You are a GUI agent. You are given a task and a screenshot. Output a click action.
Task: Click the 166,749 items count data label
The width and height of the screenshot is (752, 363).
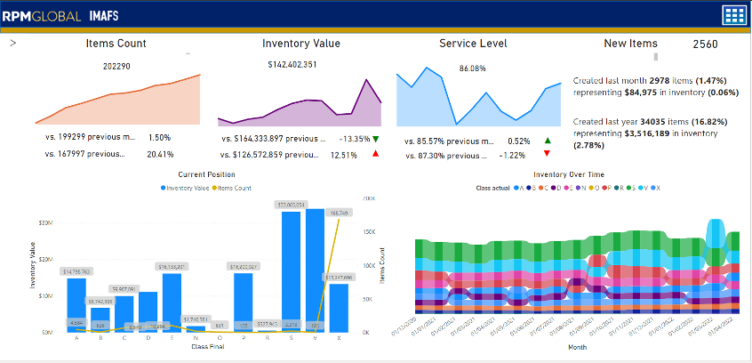[339, 212]
